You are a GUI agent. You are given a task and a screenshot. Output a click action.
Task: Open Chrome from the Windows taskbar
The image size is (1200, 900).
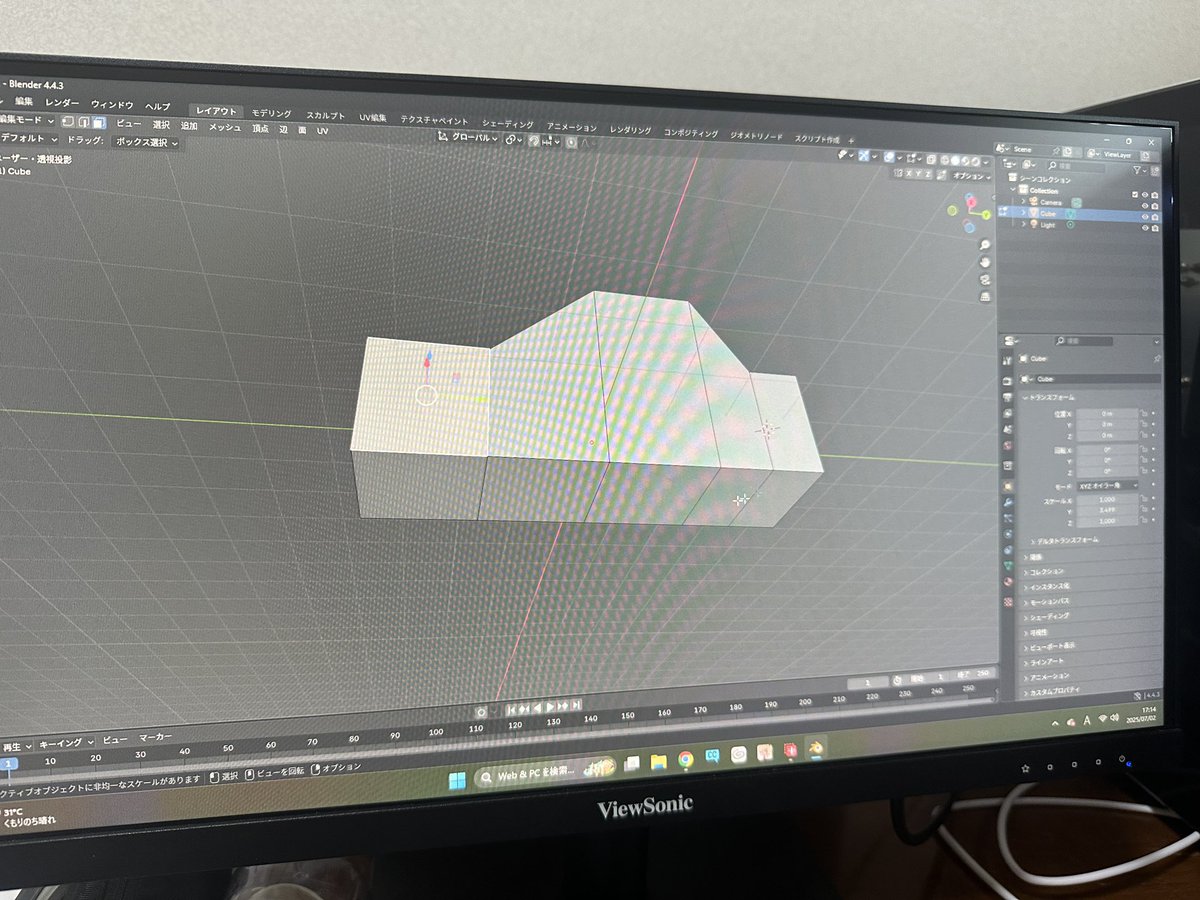tap(685, 760)
